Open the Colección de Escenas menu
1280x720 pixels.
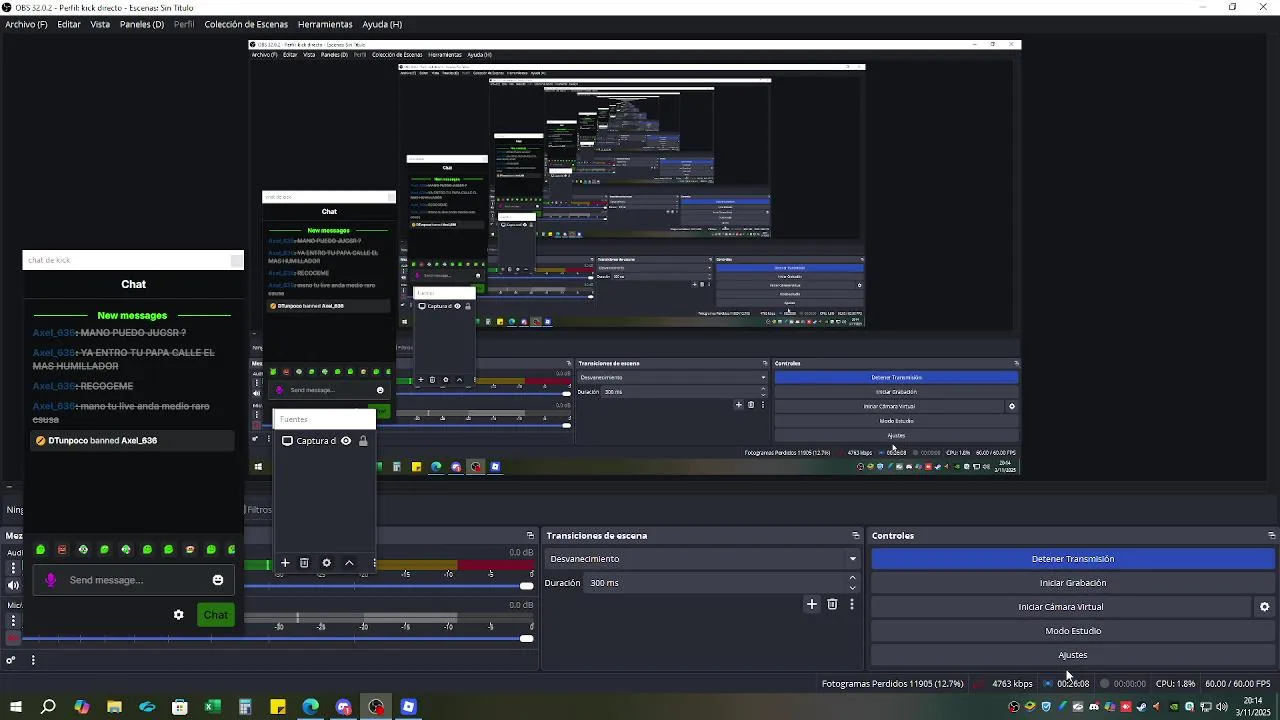pyautogui.click(x=246, y=24)
